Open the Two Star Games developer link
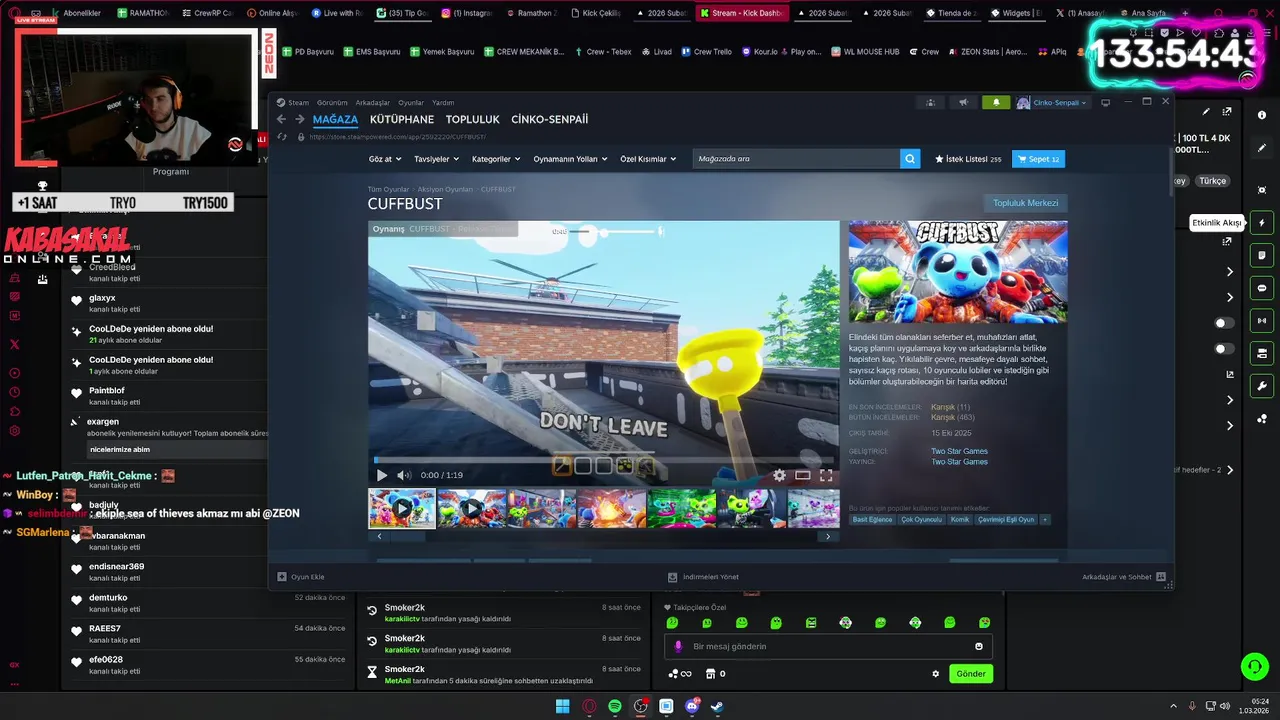The height and width of the screenshot is (720, 1280). pyautogui.click(x=959, y=451)
